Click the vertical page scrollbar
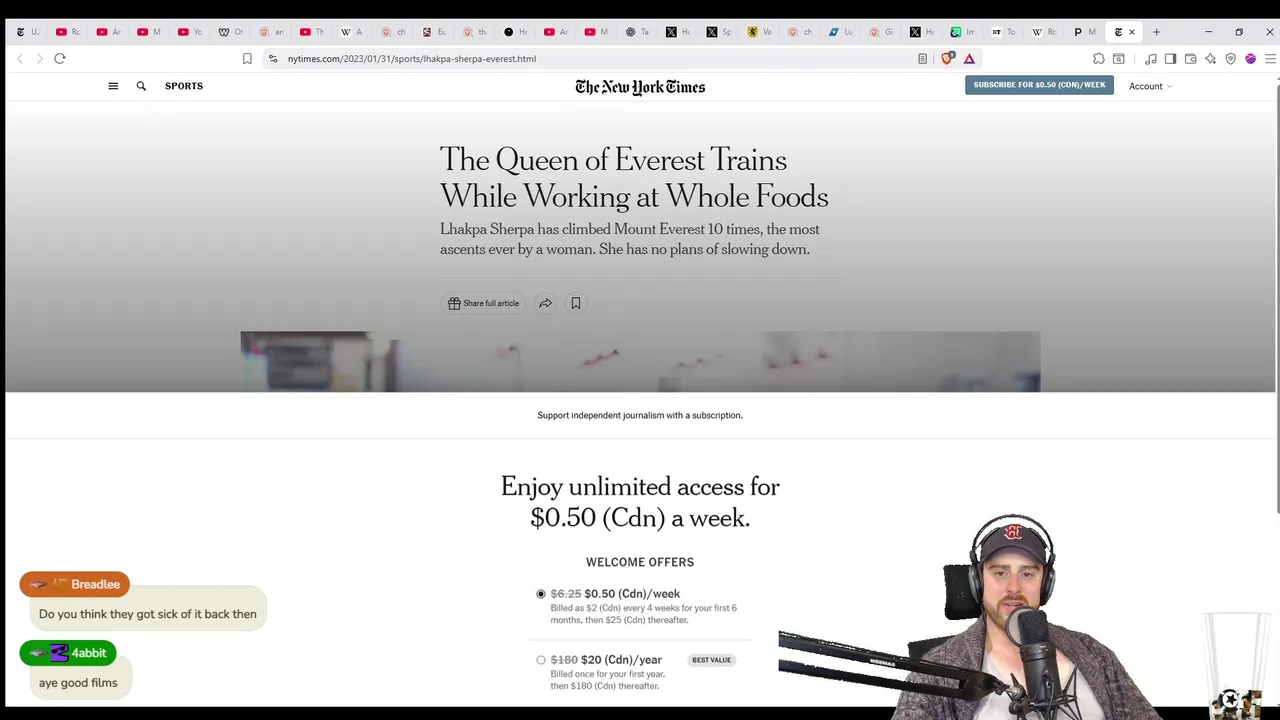This screenshot has height=720, width=1280. point(1277,300)
